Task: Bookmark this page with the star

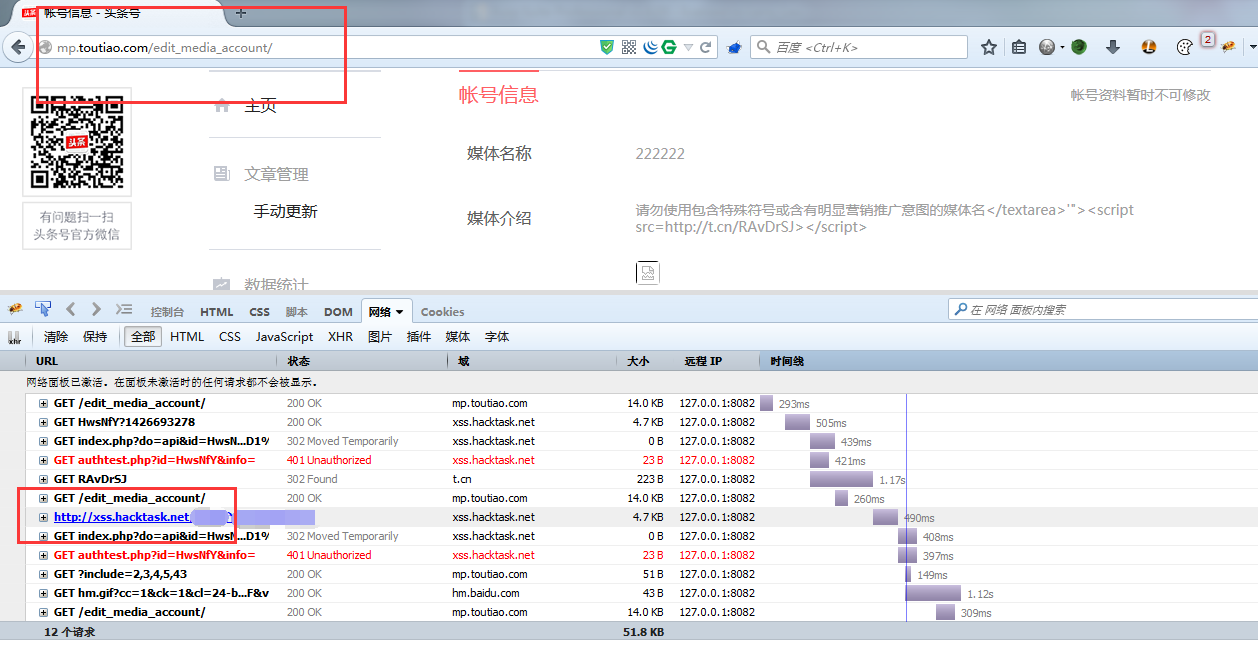Action: point(989,47)
